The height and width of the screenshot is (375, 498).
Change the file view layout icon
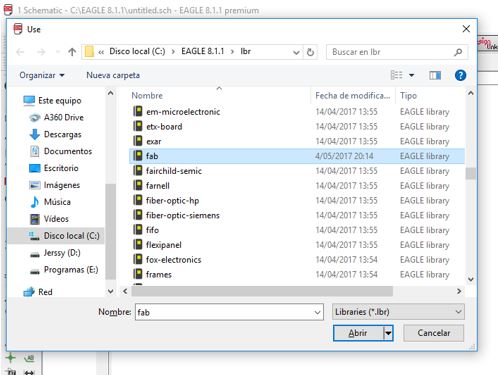[x=396, y=75]
